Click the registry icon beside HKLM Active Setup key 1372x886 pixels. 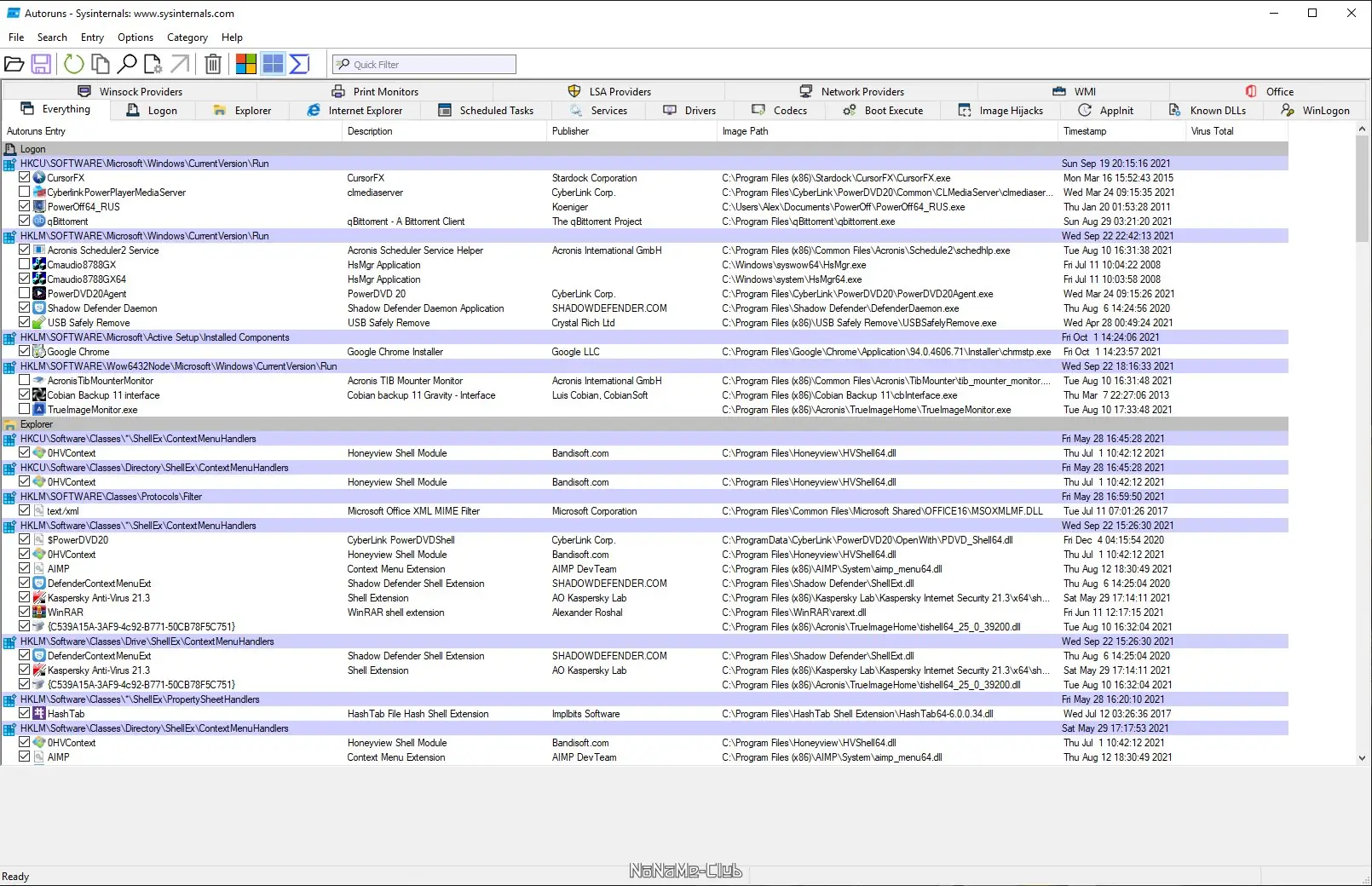point(10,337)
